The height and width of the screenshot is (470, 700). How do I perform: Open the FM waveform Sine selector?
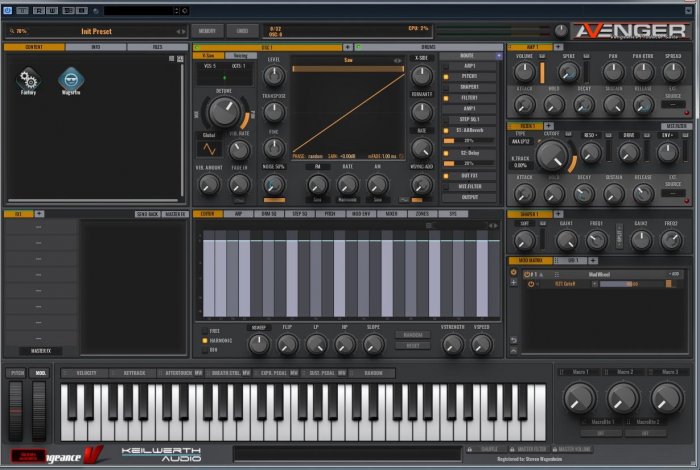click(x=317, y=200)
